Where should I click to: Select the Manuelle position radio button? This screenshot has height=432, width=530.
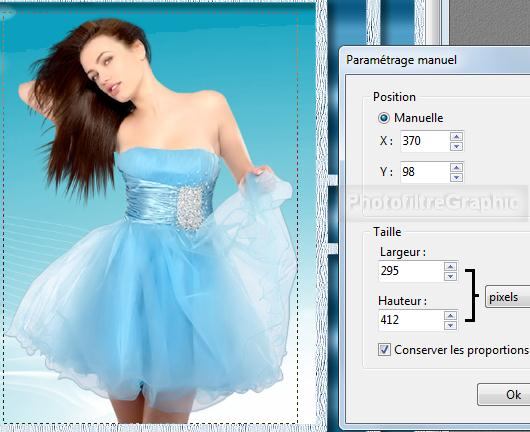coord(384,118)
